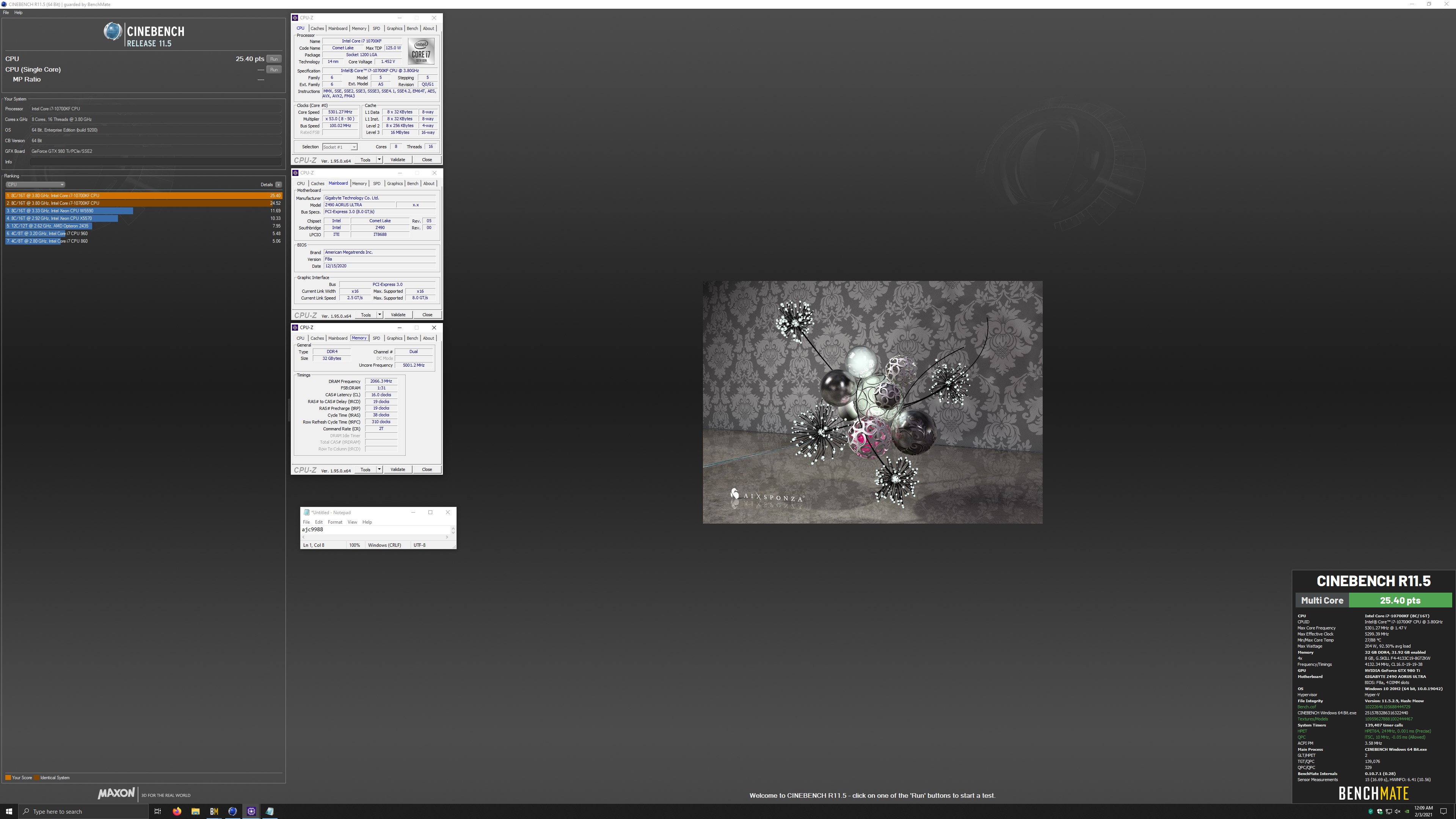Select the Intel Xeon CPU W5590 ranking row
The image size is (1456, 819).
[144, 211]
